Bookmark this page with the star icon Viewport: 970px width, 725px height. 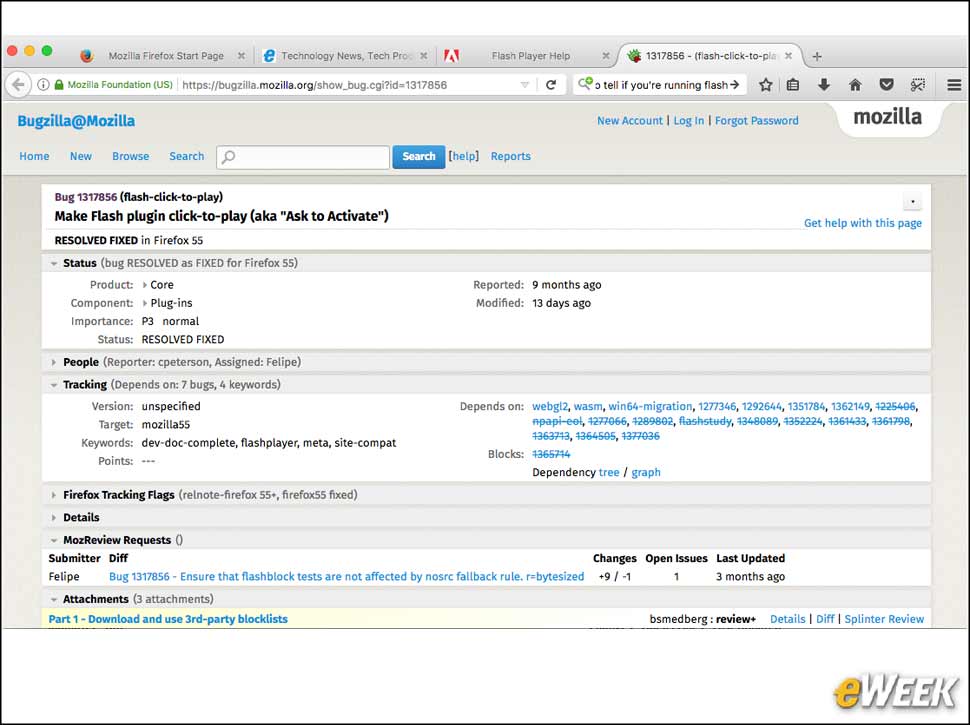coord(765,85)
